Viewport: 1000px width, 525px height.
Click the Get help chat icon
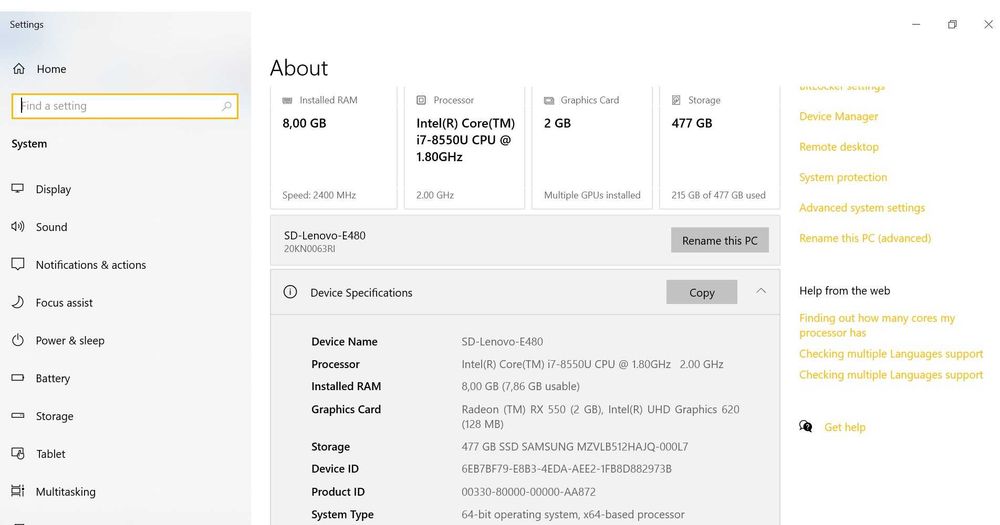[806, 426]
